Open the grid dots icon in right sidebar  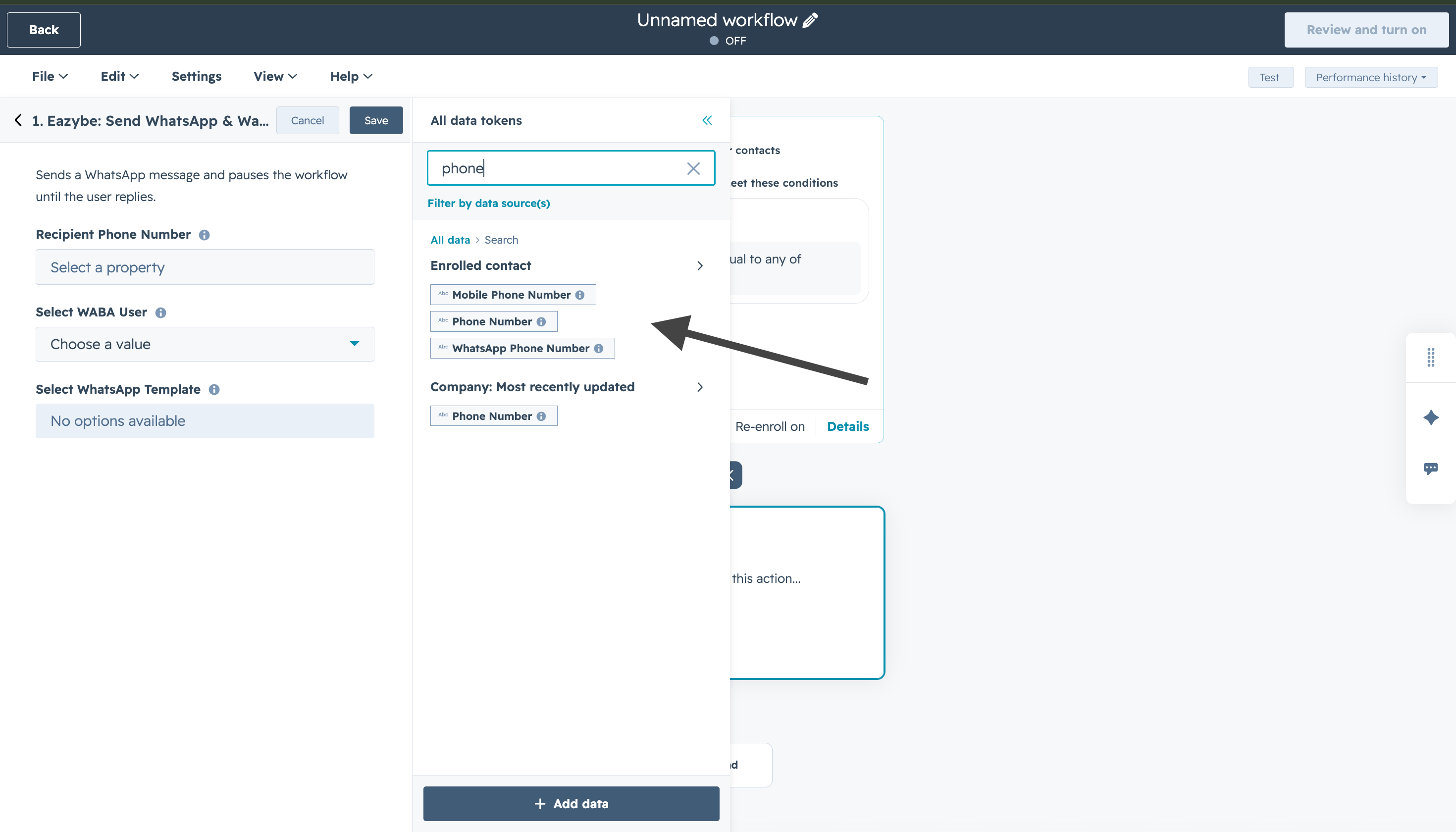click(1430, 357)
